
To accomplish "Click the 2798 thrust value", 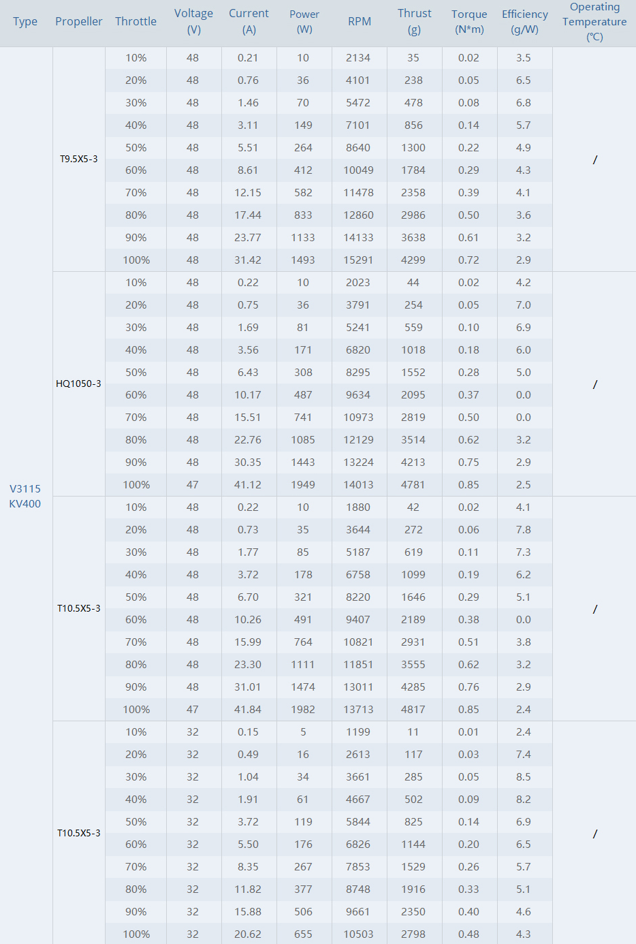I will pos(414,934).
